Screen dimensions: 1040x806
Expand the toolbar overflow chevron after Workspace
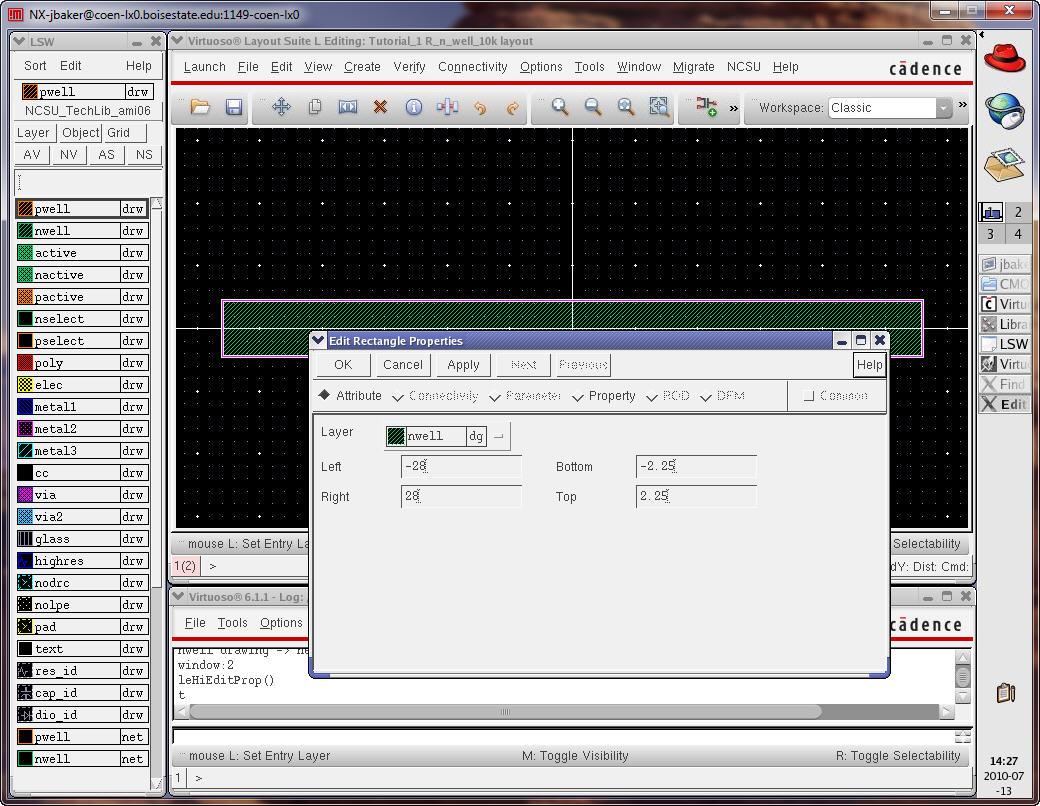[x=963, y=106]
